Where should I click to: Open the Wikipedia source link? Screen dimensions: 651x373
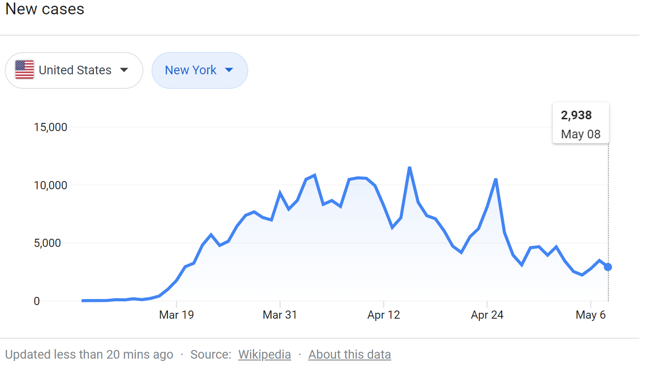(x=264, y=354)
